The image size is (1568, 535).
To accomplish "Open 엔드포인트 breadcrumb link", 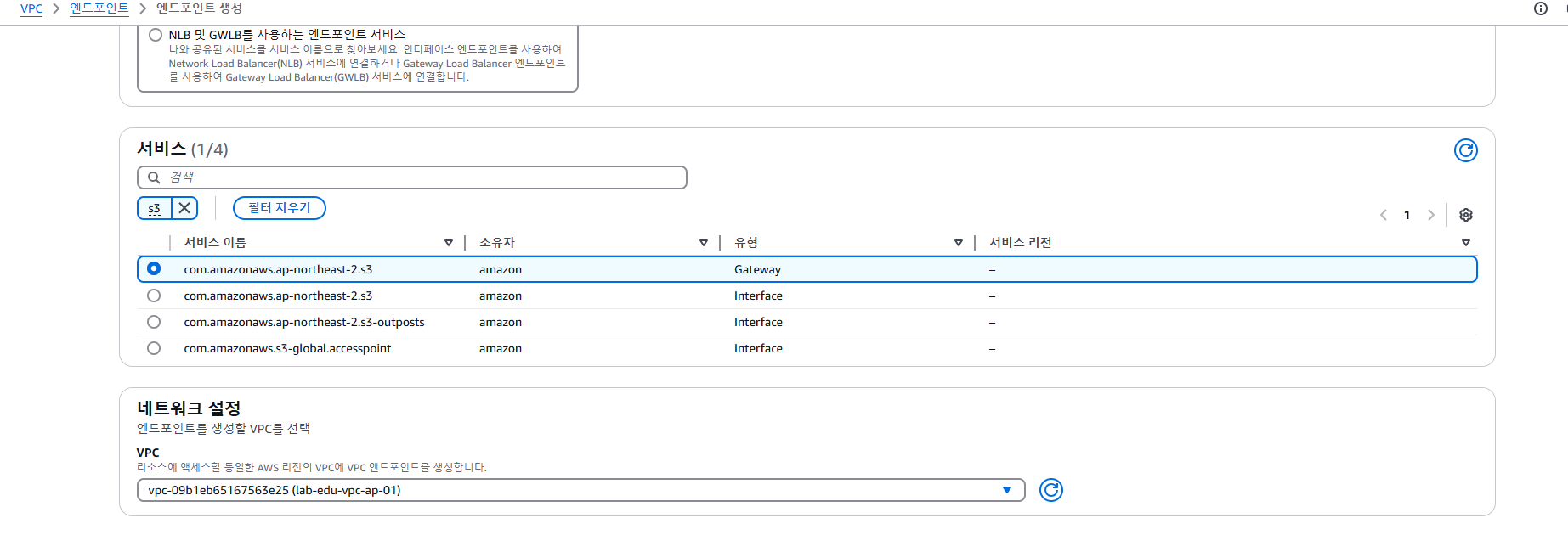I will (99, 8).
